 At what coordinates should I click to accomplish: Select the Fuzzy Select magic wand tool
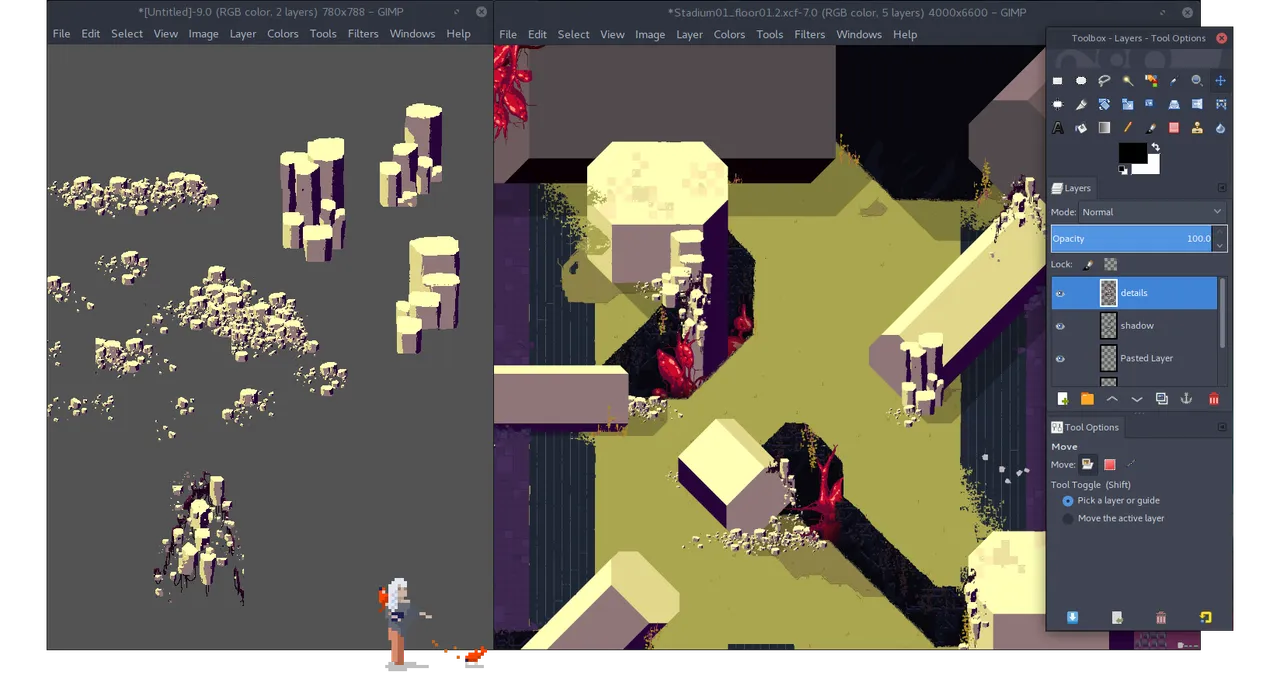(x=1127, y=81)
